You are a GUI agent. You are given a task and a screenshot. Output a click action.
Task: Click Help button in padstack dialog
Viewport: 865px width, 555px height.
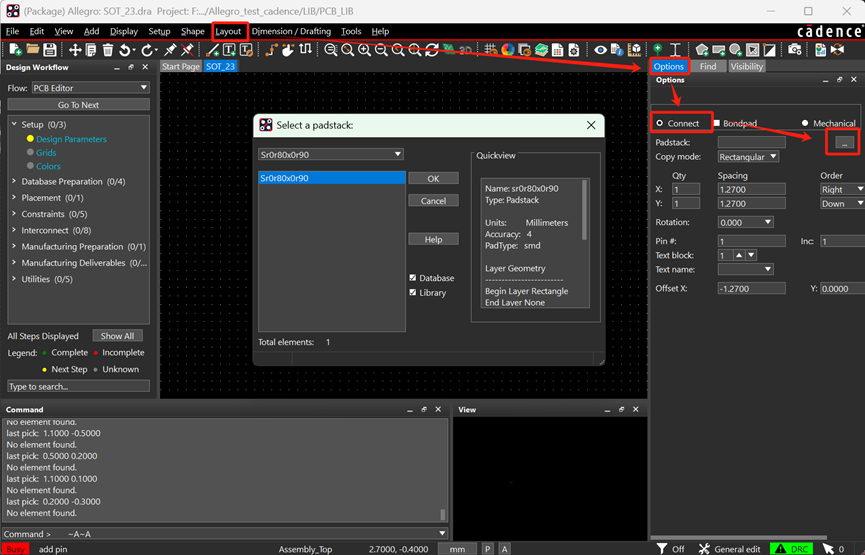pyautogui.click(x=433, y=239)
